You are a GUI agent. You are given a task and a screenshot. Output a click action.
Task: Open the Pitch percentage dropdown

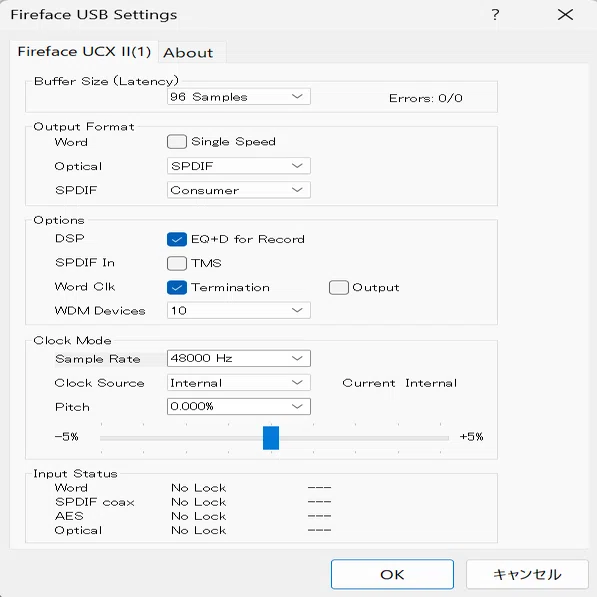point(239,407)
